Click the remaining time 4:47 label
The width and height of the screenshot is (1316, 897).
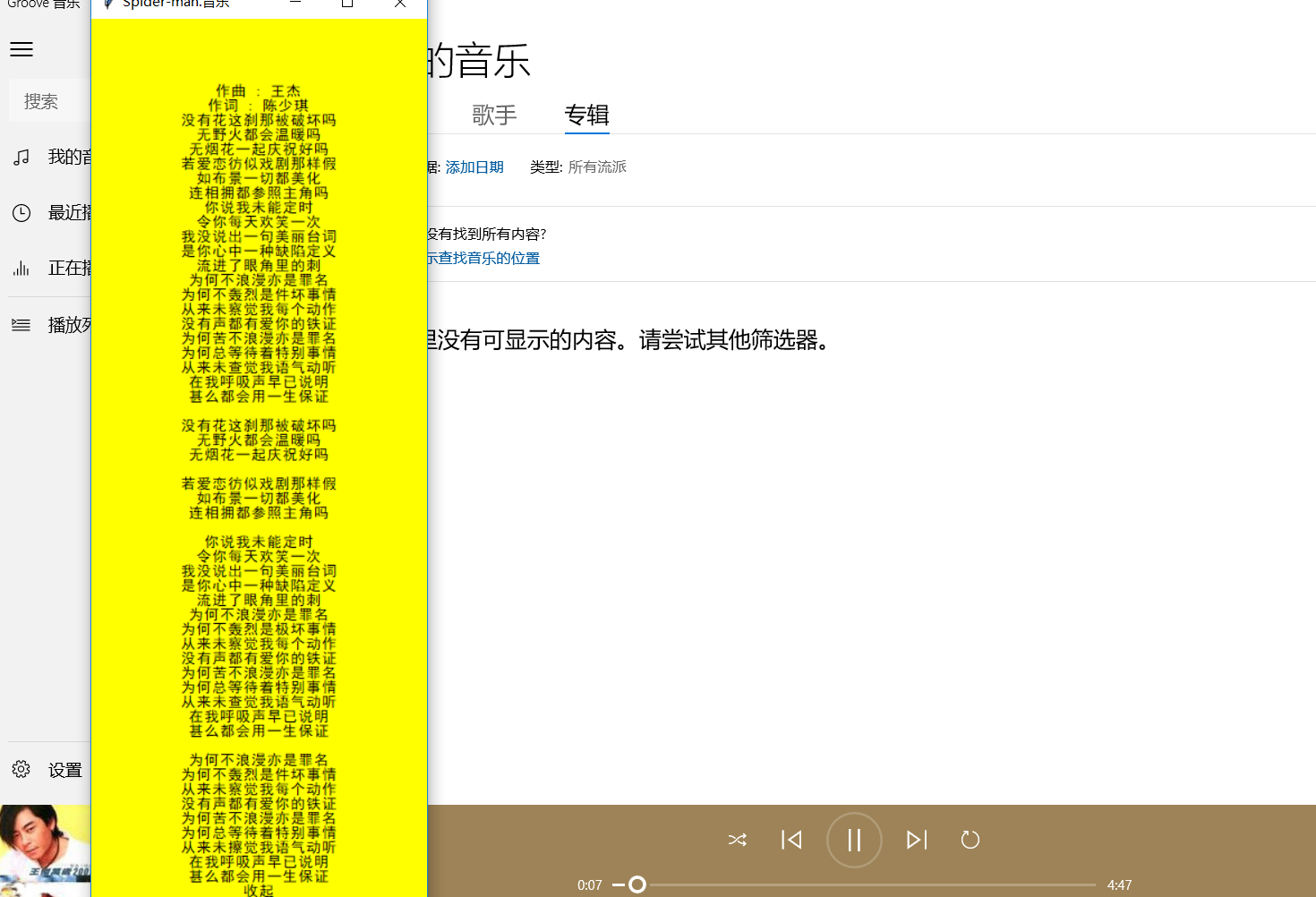point(1119,884)
